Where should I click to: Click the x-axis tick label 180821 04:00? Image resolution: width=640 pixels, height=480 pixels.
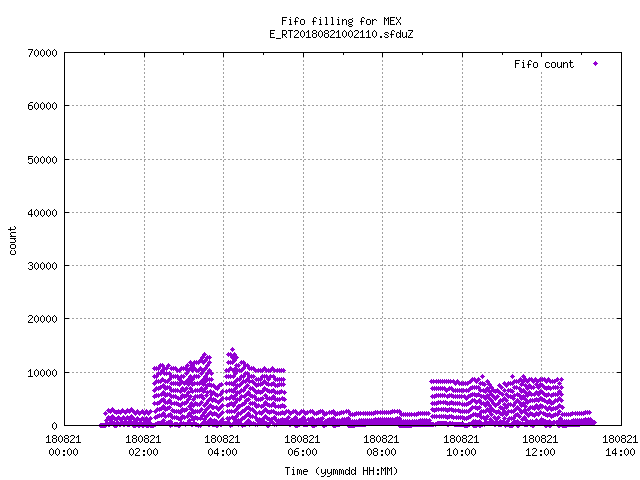222,446
